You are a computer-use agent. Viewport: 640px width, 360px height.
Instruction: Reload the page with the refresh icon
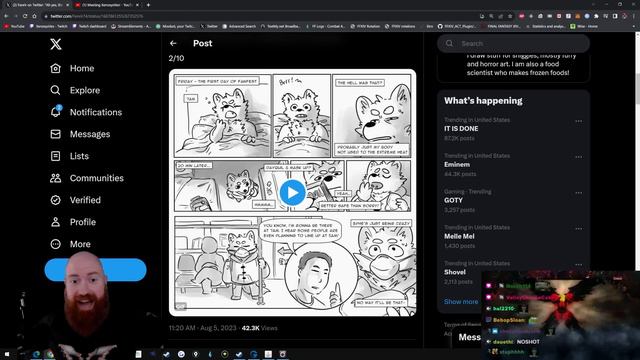pyautogui.click(x=25, y=16)
